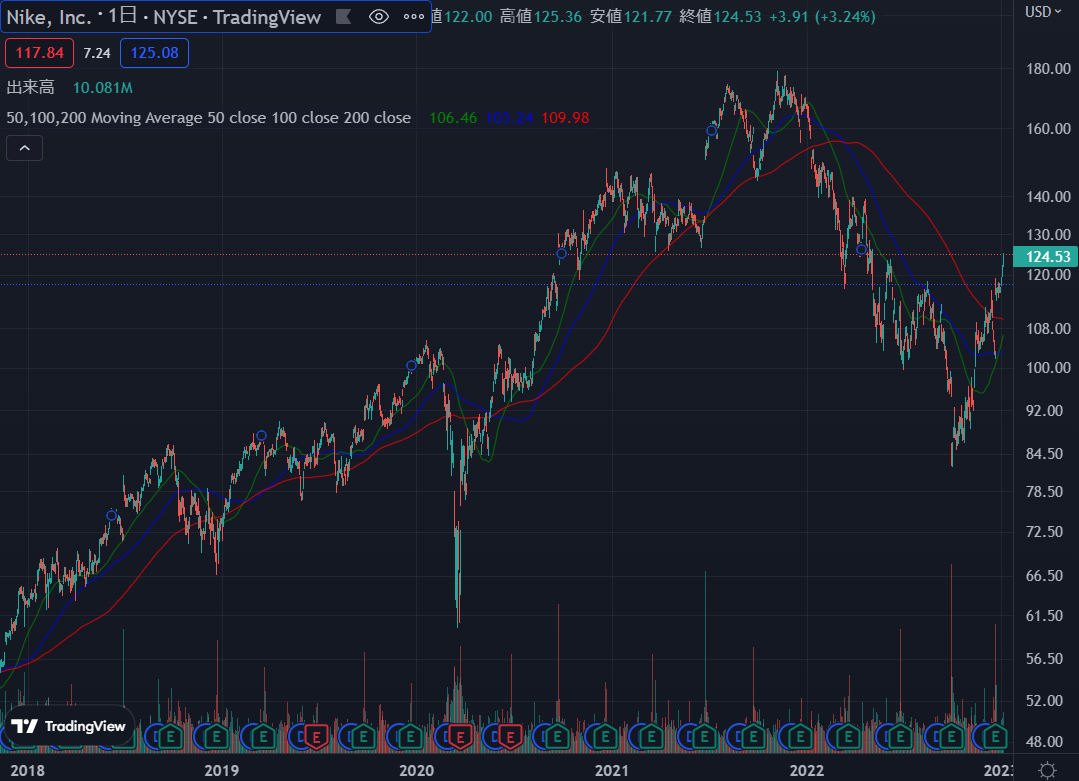Open the three-dot more options menu

[x=414, y=17]
